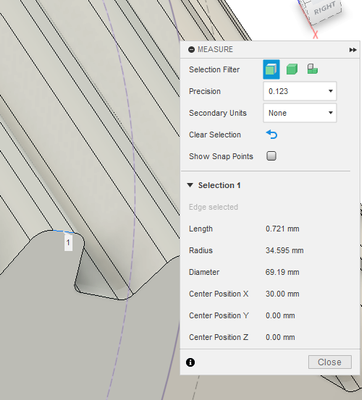362x400 pixels.
Task: Select the face/edge/vertex selection filter icon
Action: [271, 69]
